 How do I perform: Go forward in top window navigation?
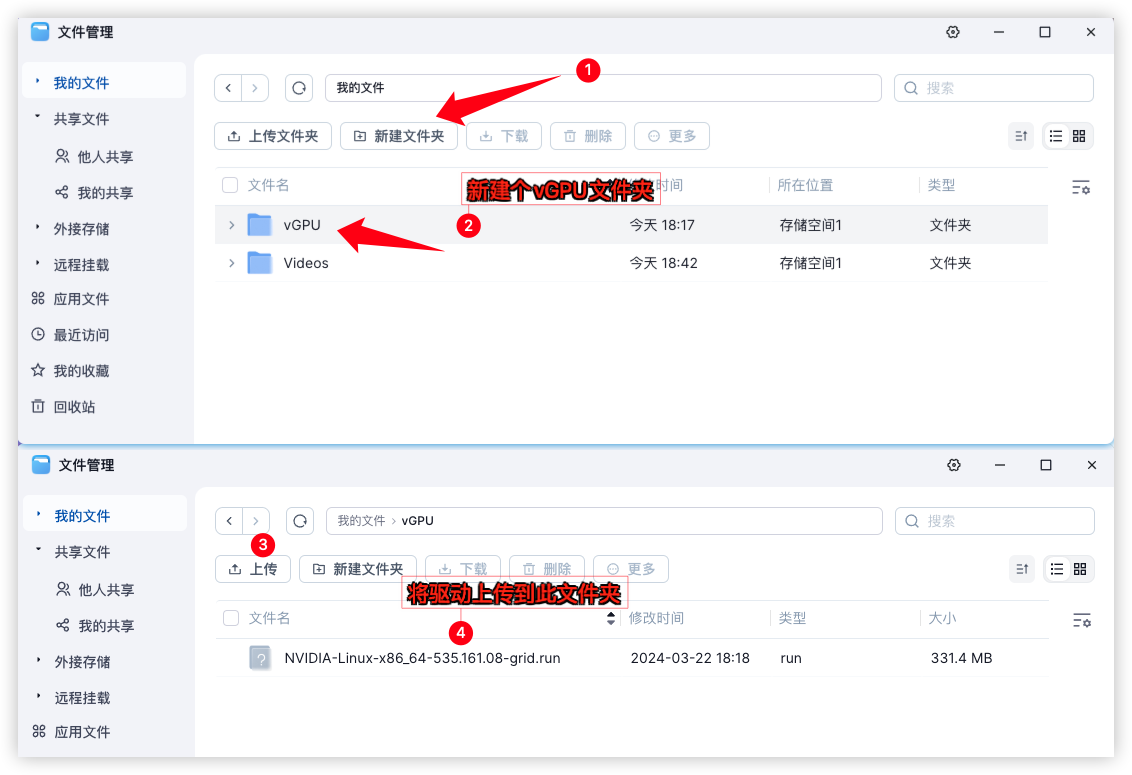255,88
